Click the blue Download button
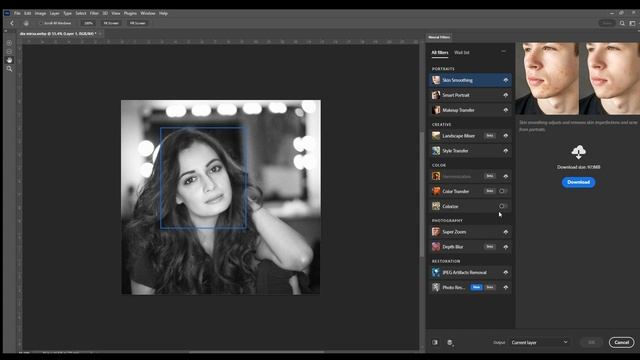Screen dimensions: 640x360 point(578,182)
